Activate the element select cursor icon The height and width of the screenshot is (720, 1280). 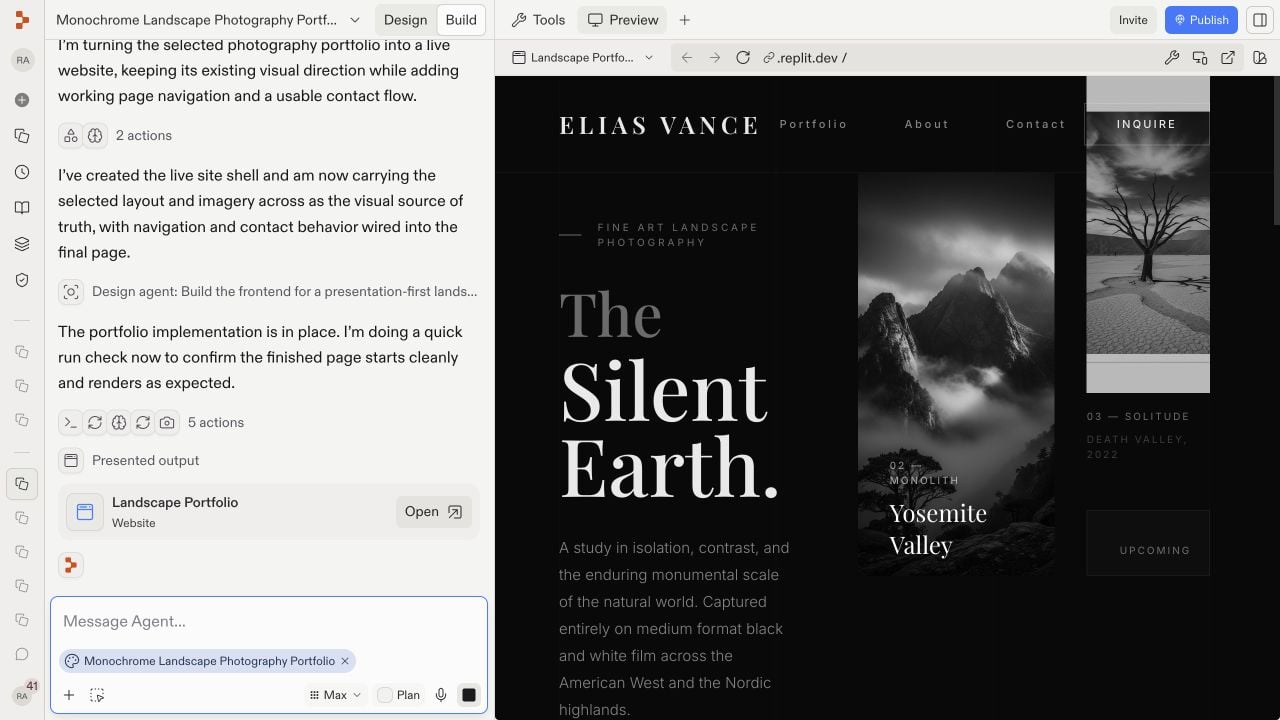point(97,695)
